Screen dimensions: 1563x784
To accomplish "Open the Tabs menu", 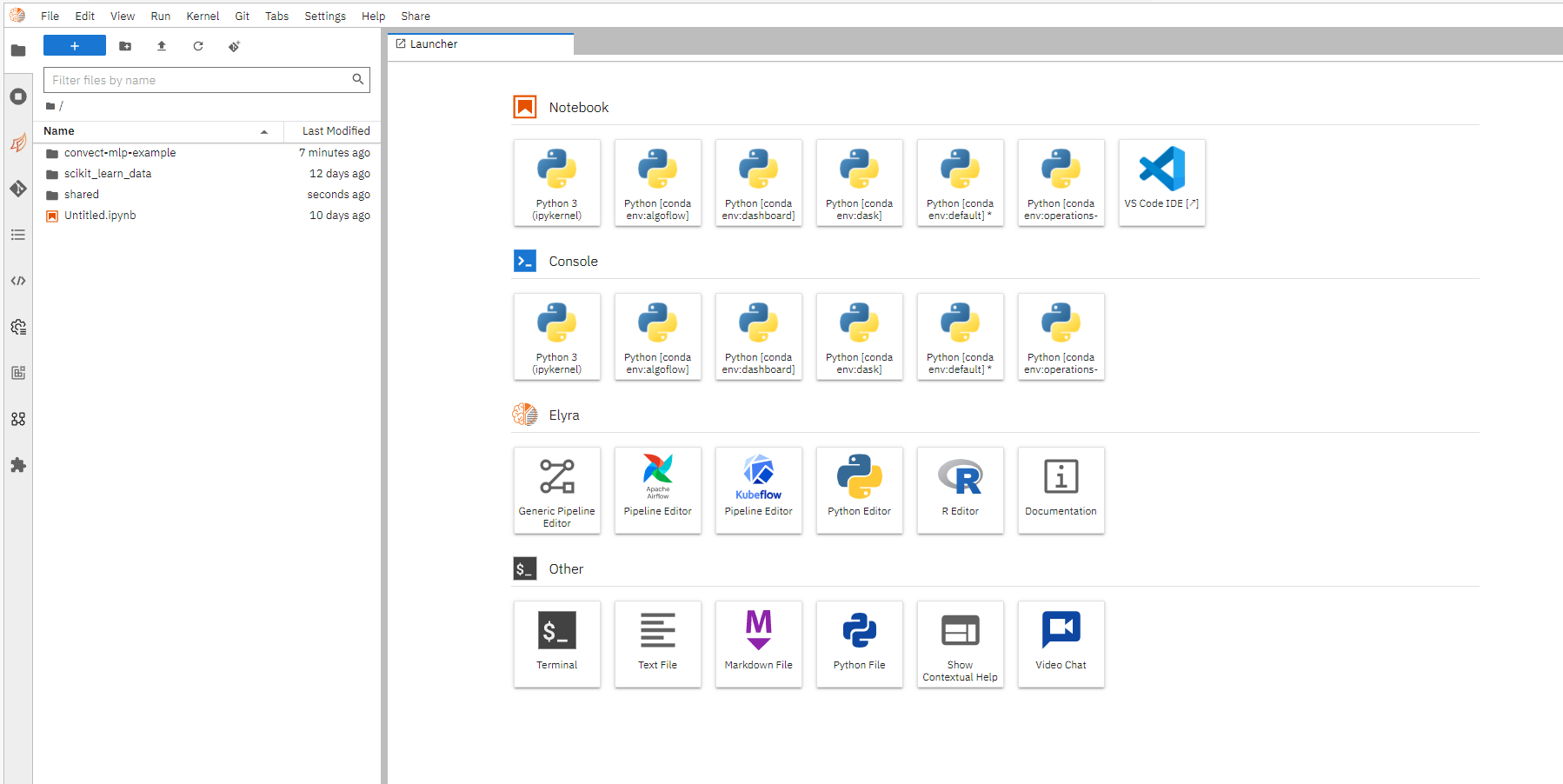I will click(x=277, y=16).
